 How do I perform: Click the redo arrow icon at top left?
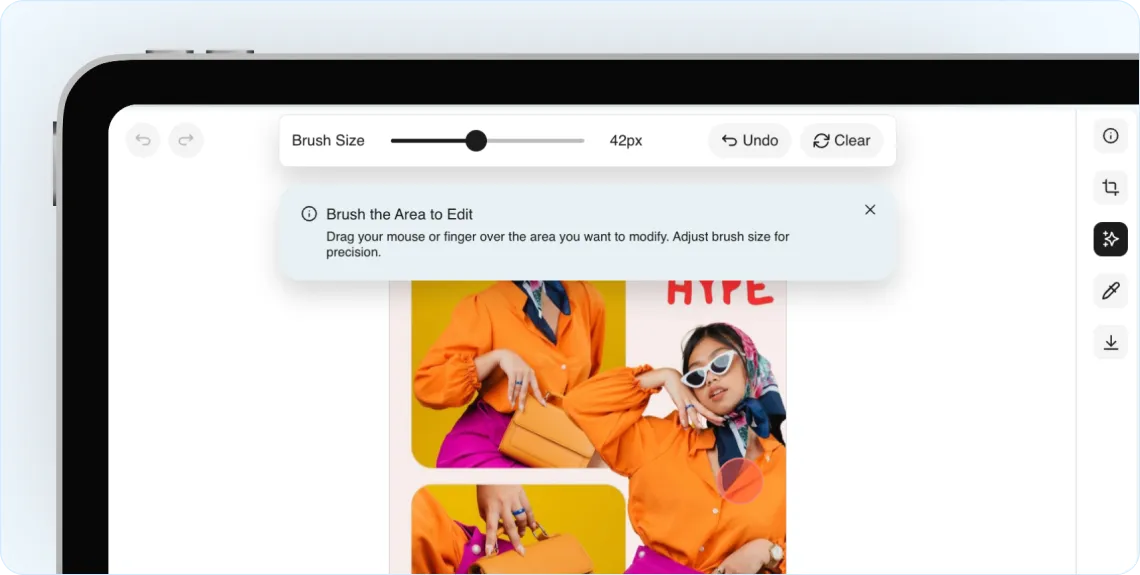[186, 140]
